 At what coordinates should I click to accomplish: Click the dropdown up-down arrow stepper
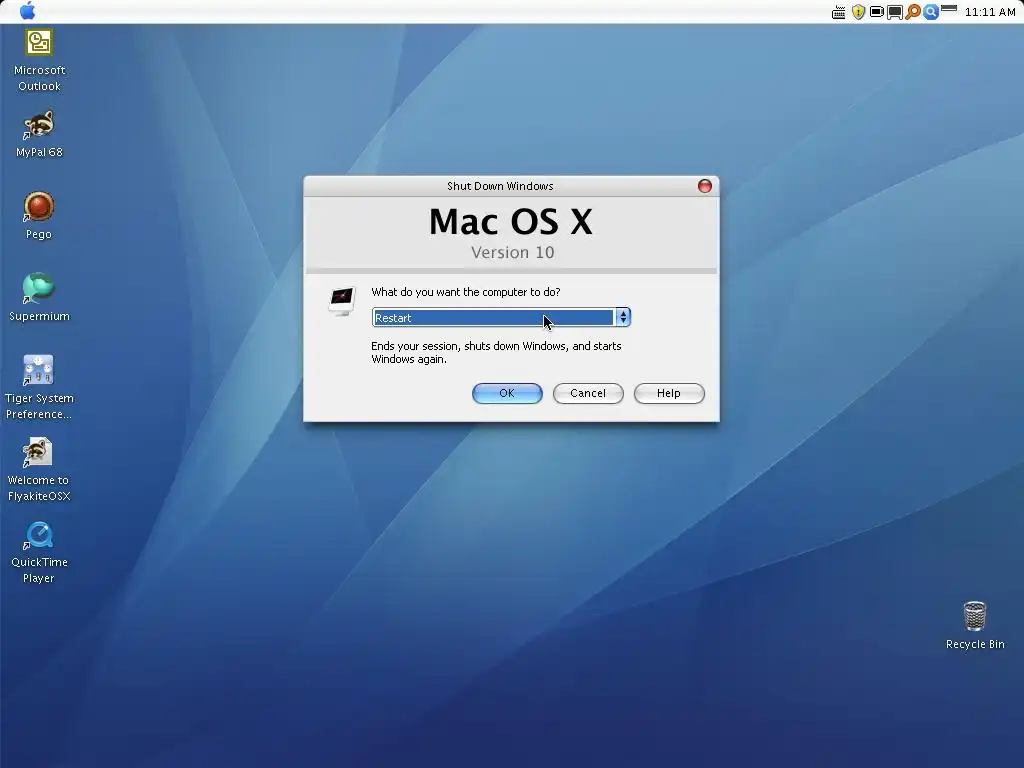coord(623,317)
